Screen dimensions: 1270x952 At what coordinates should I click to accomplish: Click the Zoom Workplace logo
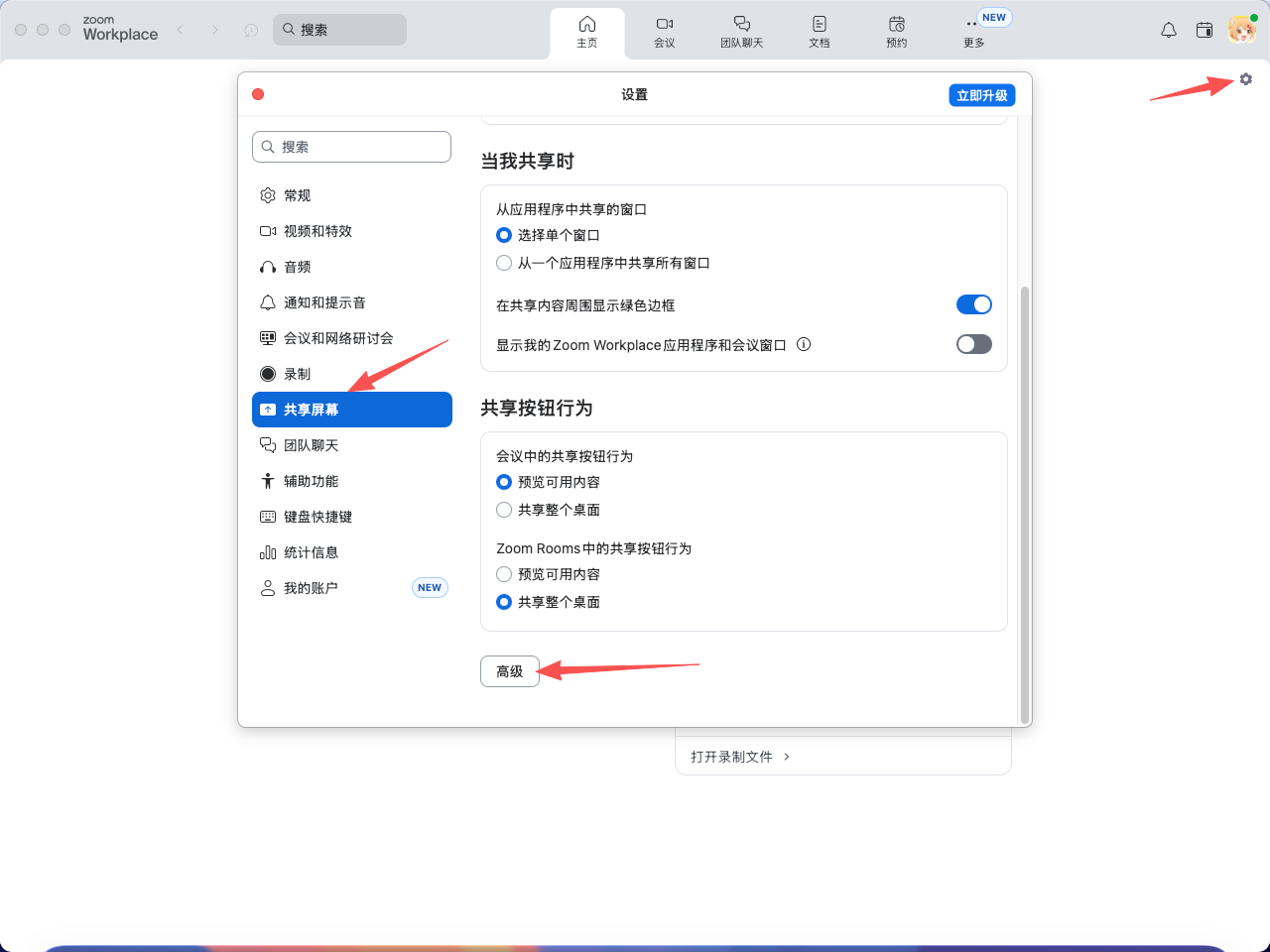[120, 29]
